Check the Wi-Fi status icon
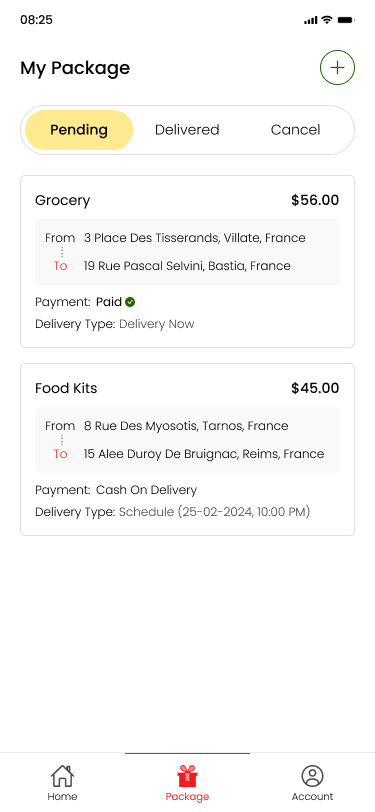 click(326, 20)
